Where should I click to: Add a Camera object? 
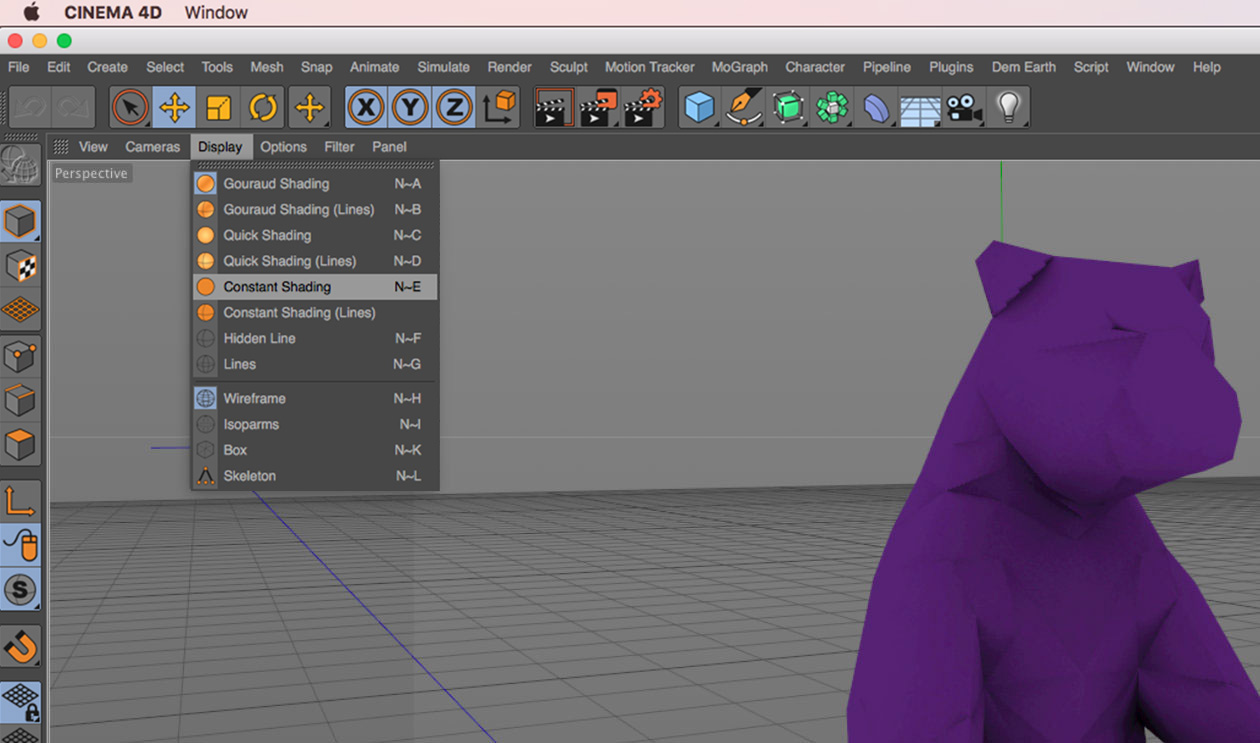coord(964,107)
